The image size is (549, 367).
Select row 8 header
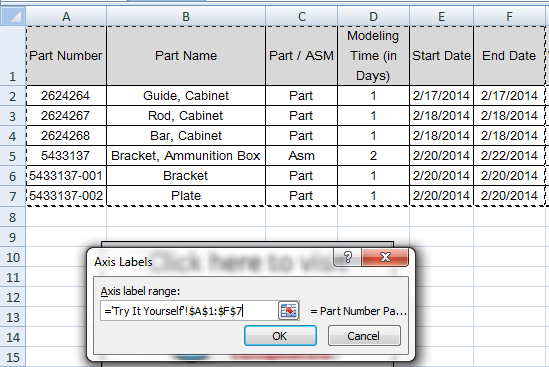[x=13, y=217]
